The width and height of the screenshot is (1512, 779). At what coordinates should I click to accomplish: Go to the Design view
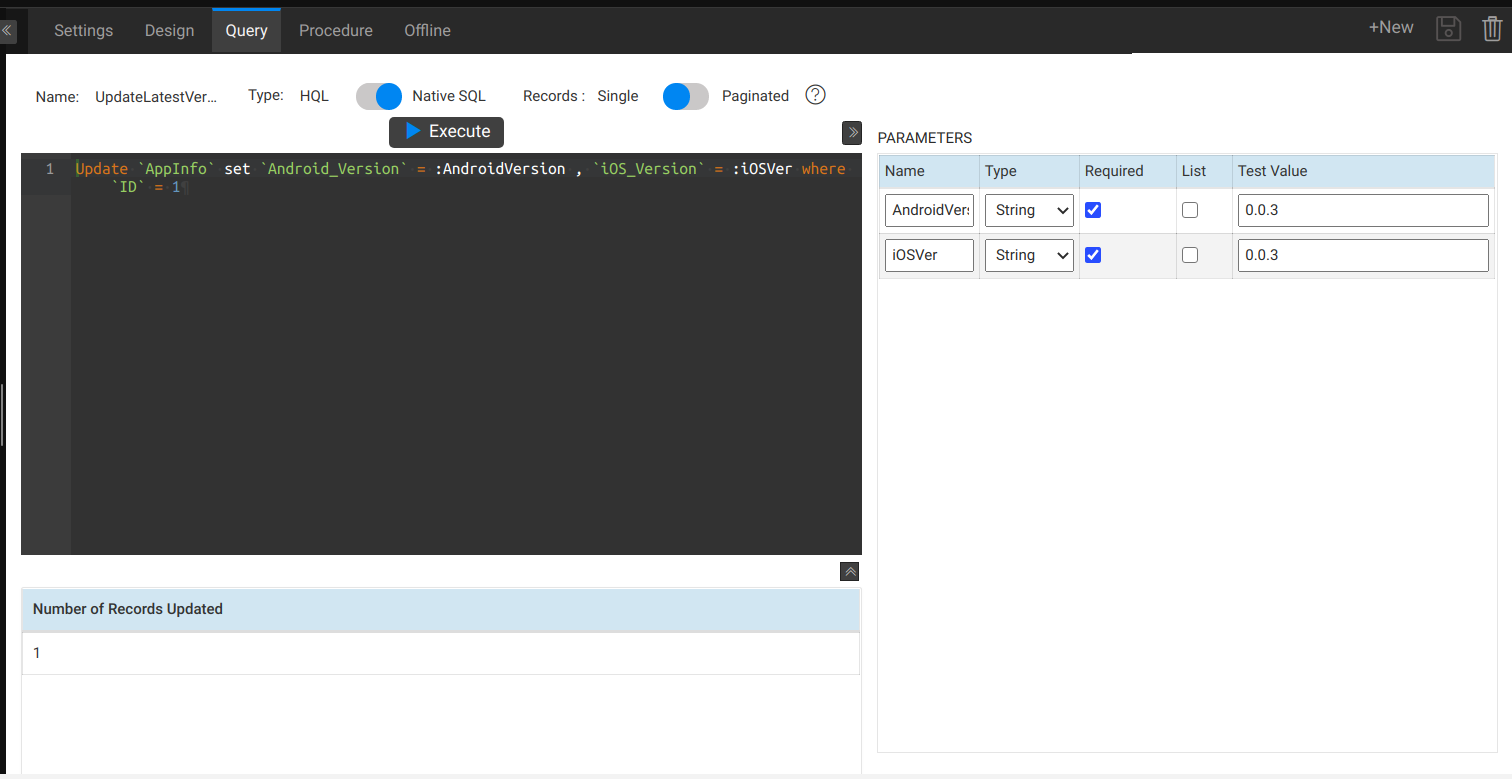point(170,30)
